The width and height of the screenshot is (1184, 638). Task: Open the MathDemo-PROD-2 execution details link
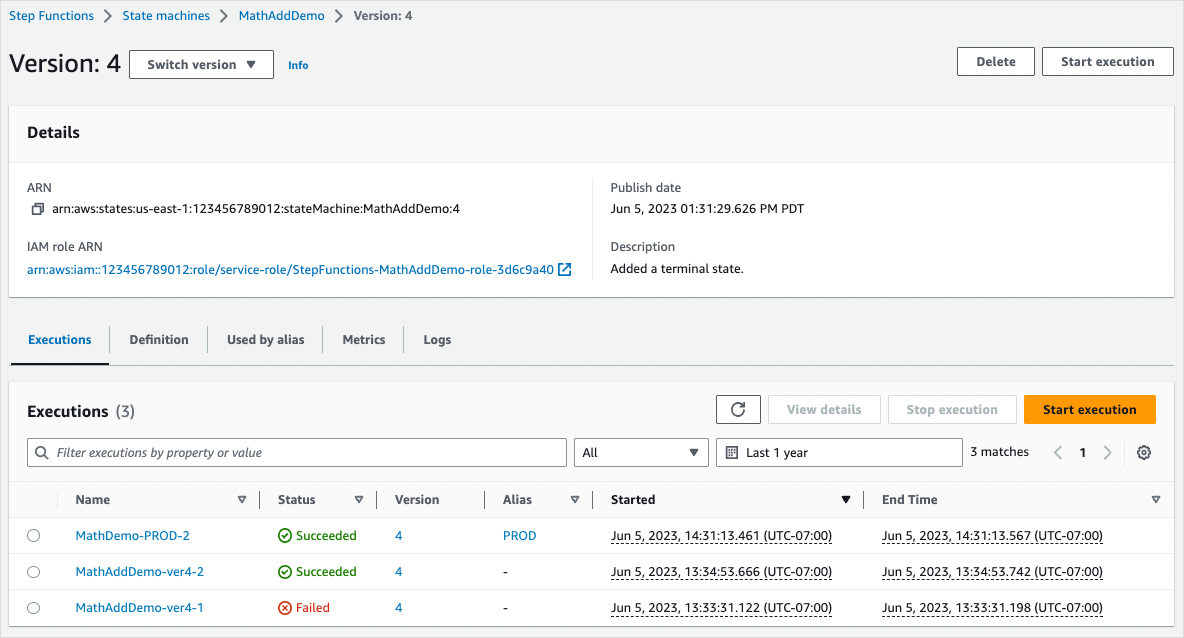click(x=132, y=535)
